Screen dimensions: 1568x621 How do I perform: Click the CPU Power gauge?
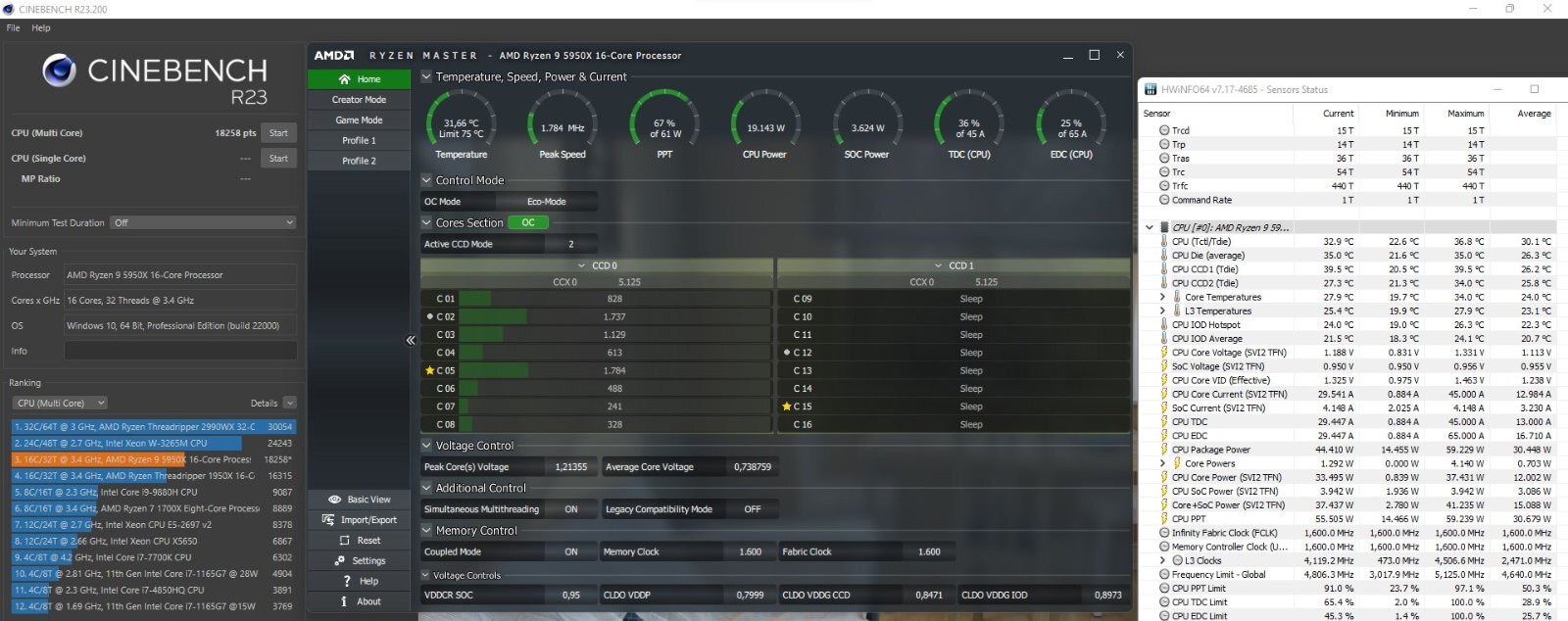point(765,124)
